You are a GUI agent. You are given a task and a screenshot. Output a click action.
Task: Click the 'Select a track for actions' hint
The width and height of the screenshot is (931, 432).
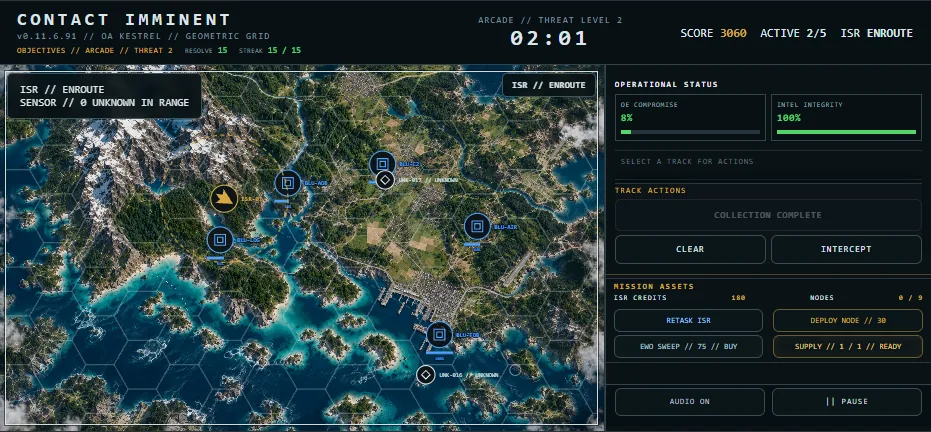click(x=687, y=161)
